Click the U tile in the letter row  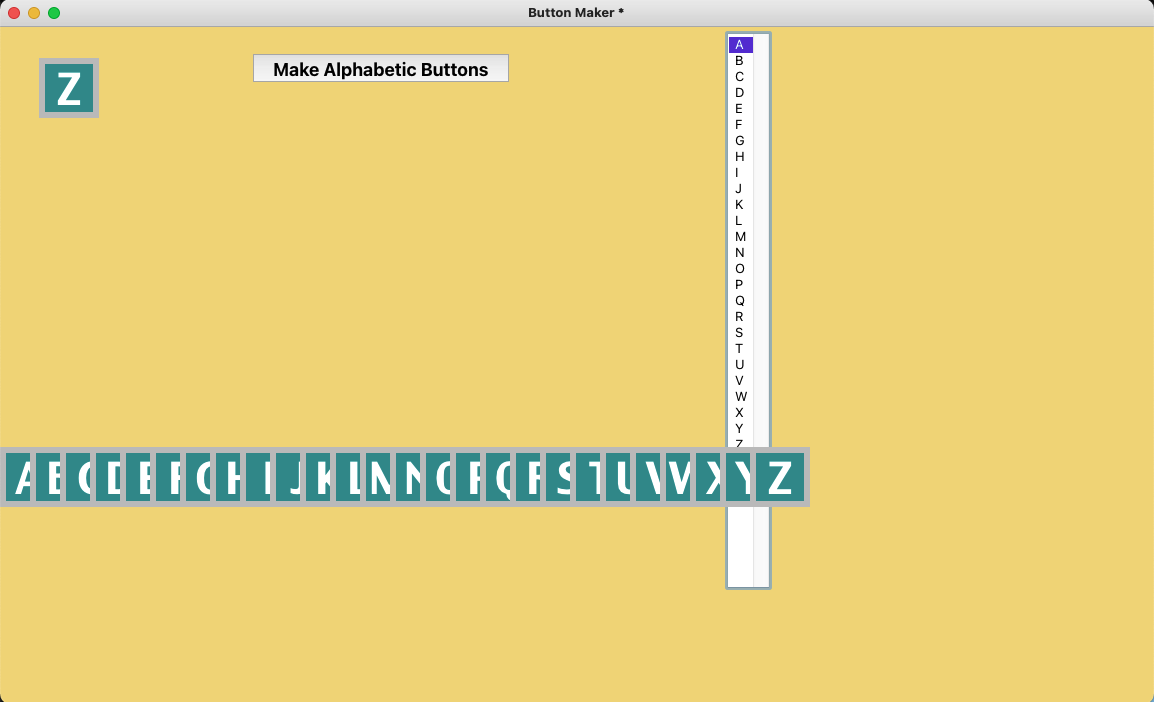[618, 477]
